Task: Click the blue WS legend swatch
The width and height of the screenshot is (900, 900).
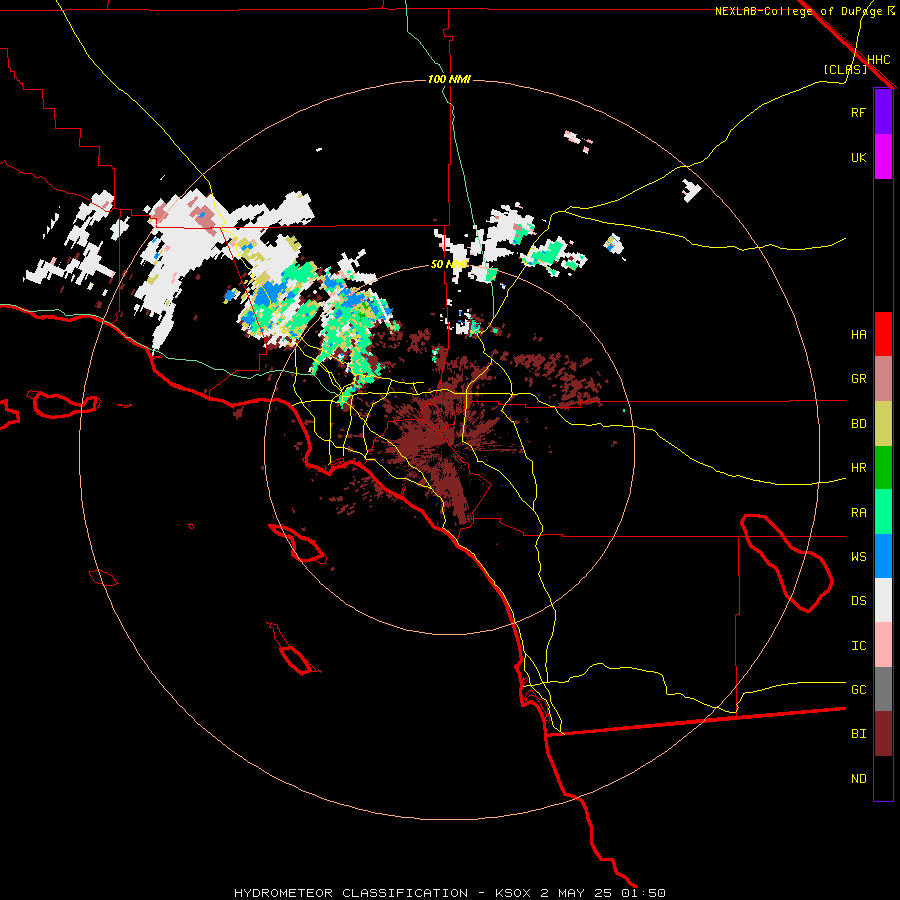Action: (883, 556)
